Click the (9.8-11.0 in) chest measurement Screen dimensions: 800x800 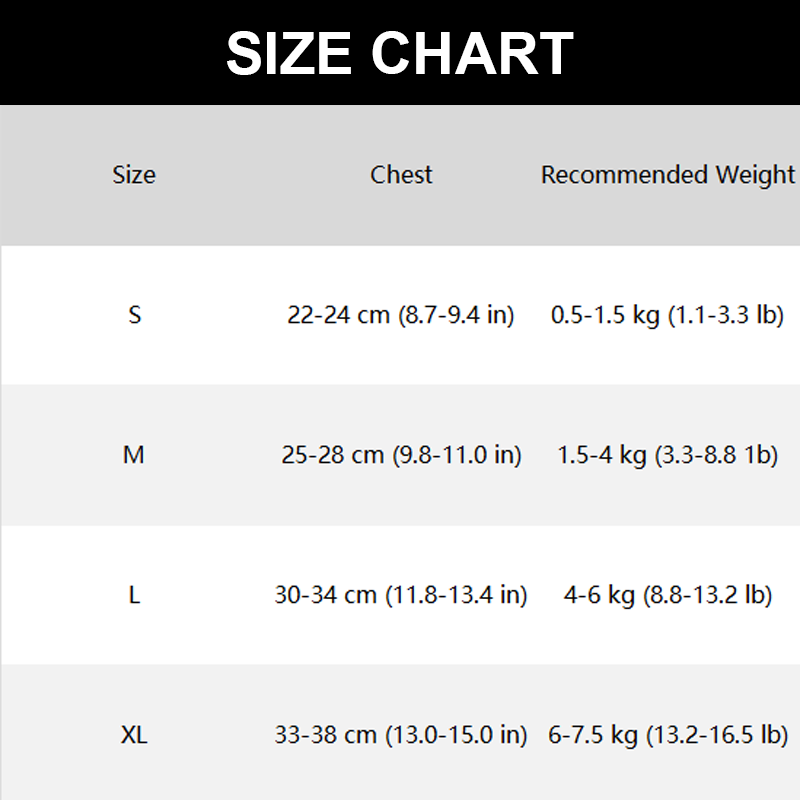point(457,455)
